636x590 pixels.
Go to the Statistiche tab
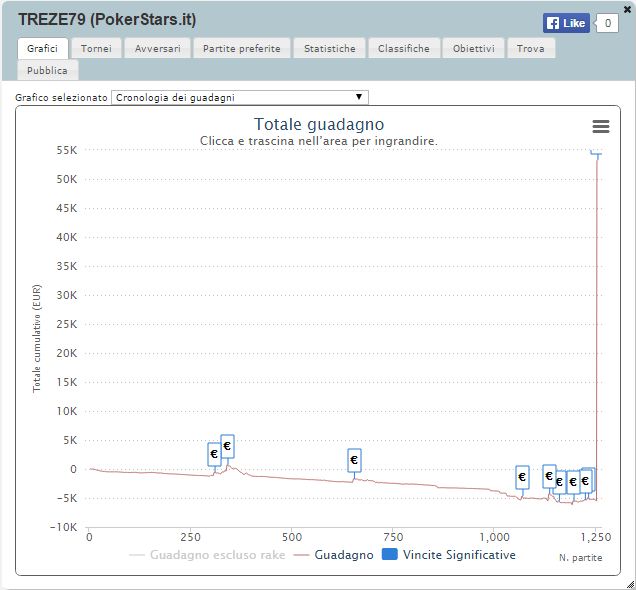click(330, 49)
